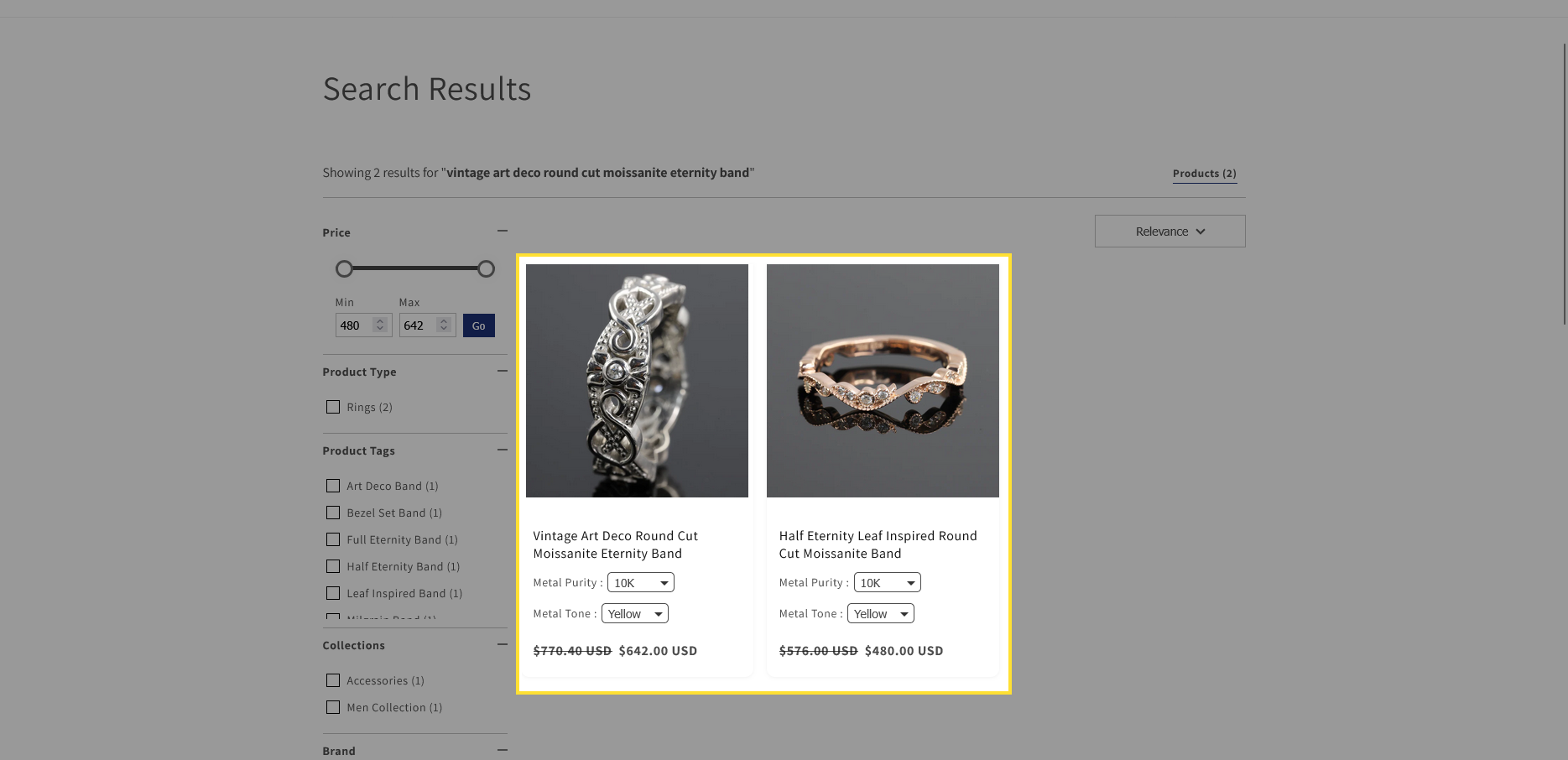This screenshot has width=1568, height=760.
Task: Click the minimum price slider handle
Action: tap(344, 269)
